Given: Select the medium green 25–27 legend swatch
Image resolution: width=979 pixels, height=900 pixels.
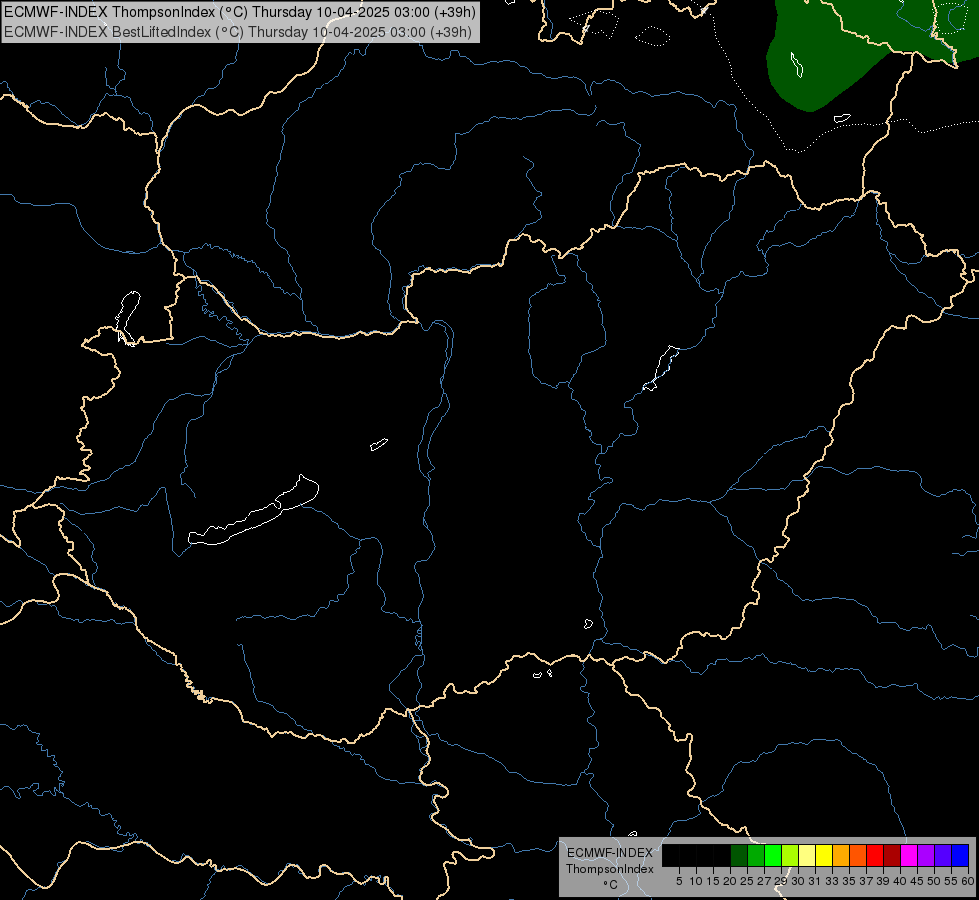Looking at the screenshot, I should tap(755, 855).
